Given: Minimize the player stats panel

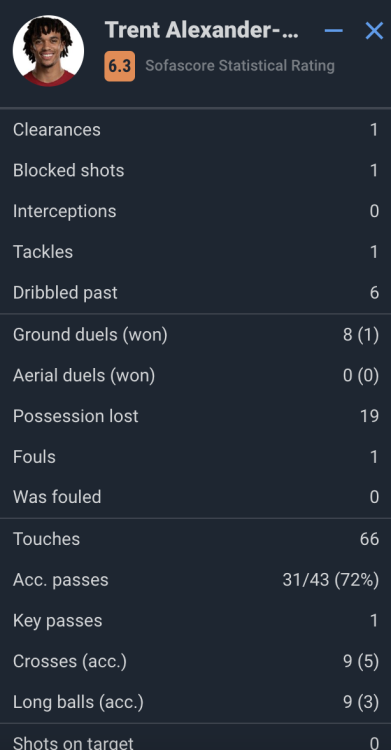Looking at the screenshot, I should (334, 31).
